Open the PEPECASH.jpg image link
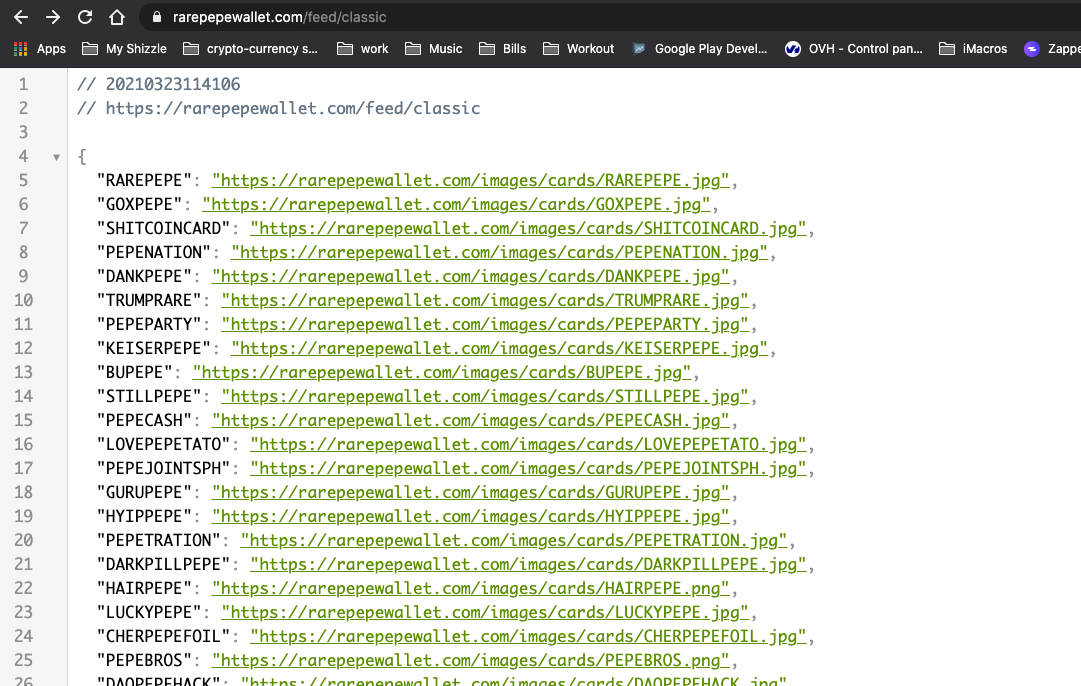This screenshot has width=1081, height=686. point(470,421)
